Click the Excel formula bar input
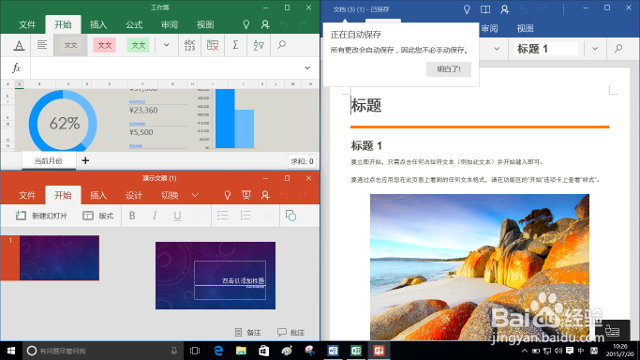This screenshot has height=360, width=640. click(x=165, y=68)
